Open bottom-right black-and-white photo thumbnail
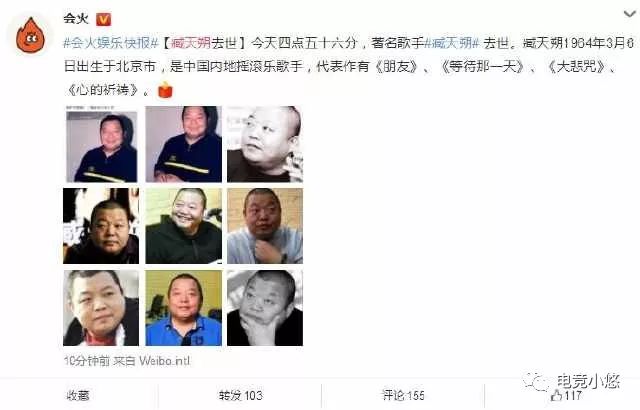Screen dimensions: 640x410 265,308
